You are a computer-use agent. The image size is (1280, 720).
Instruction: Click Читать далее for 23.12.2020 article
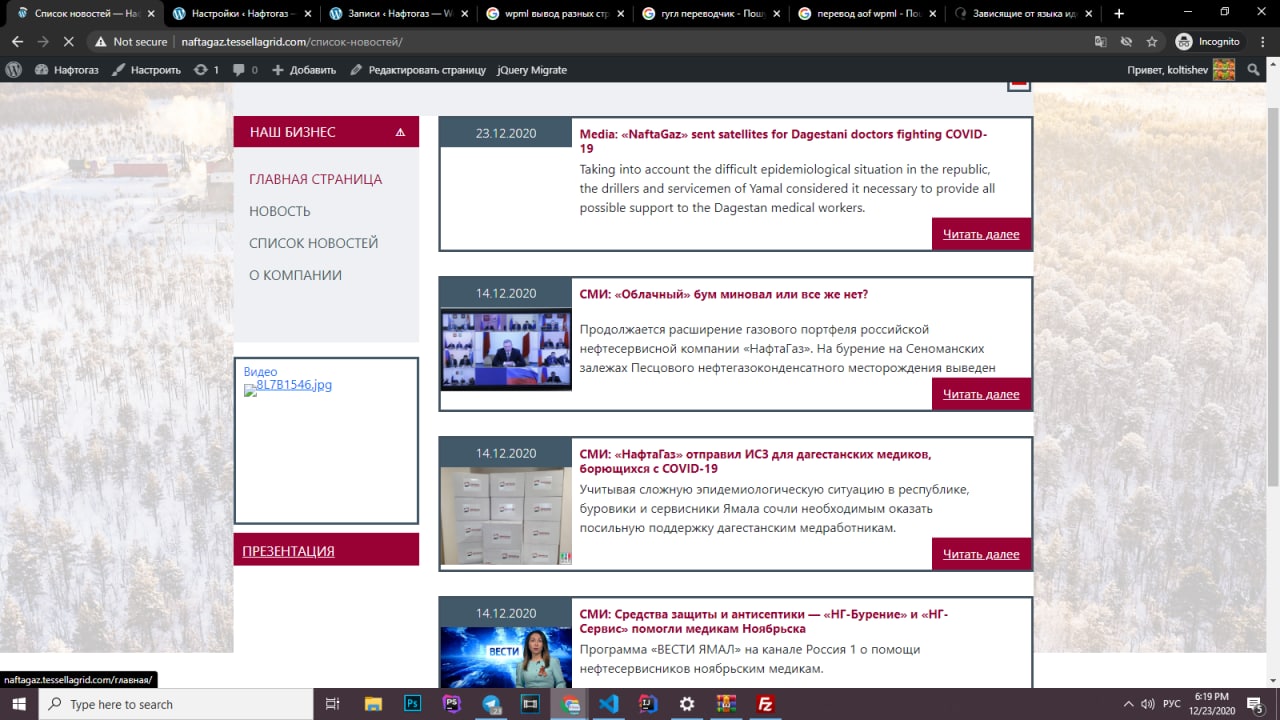pyautogui.click(x=981, y=234)
